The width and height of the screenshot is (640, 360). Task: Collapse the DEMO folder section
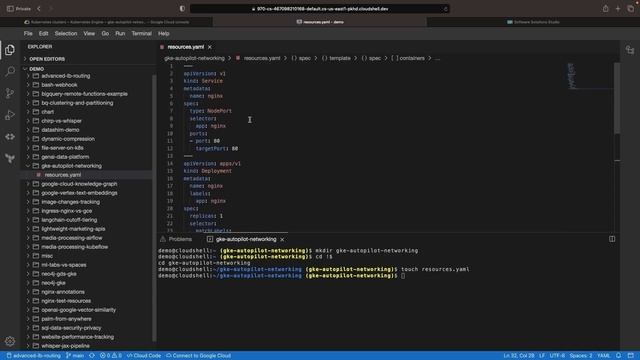pos(36,69)
